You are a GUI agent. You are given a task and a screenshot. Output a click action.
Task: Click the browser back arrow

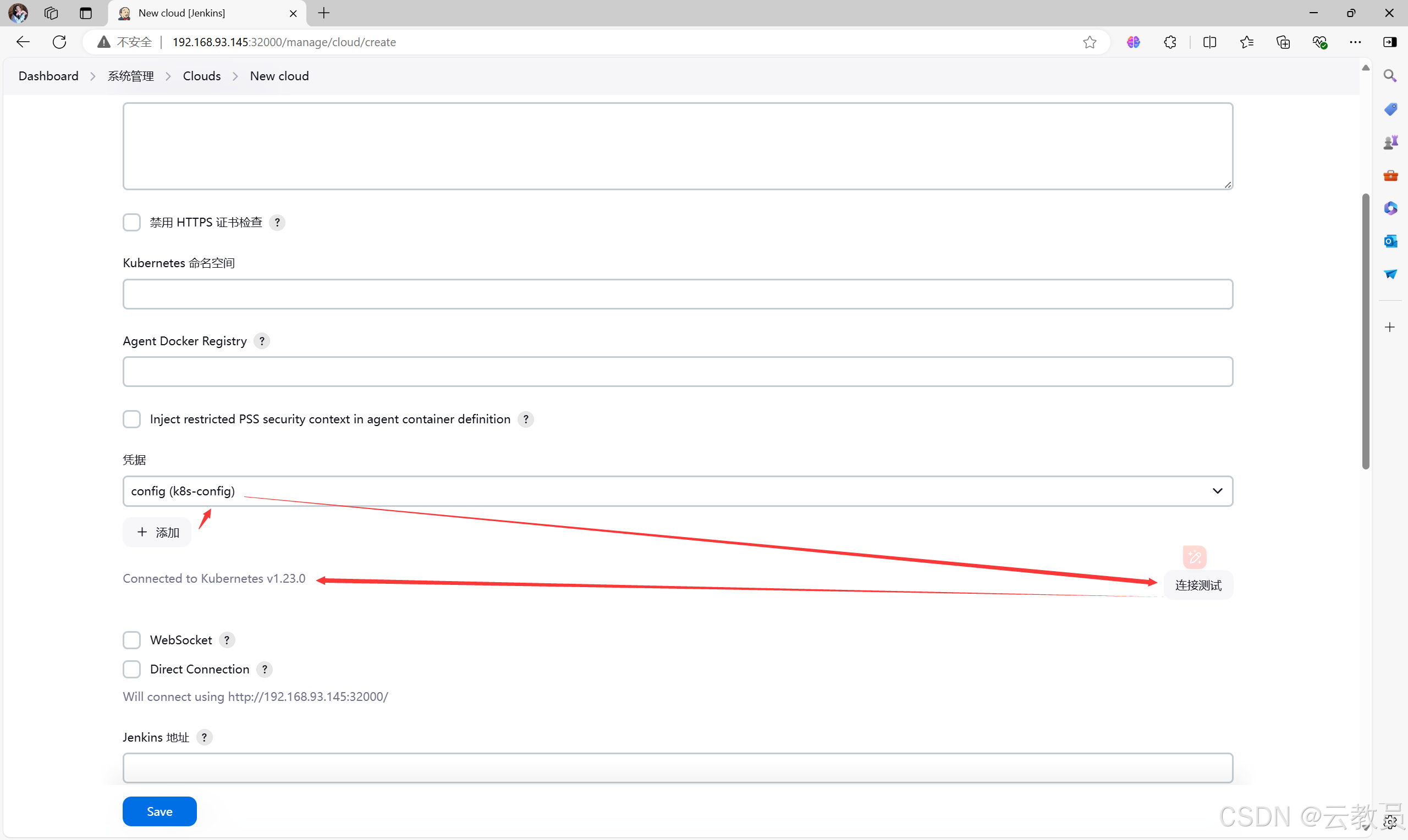click(x=23, y=42)
